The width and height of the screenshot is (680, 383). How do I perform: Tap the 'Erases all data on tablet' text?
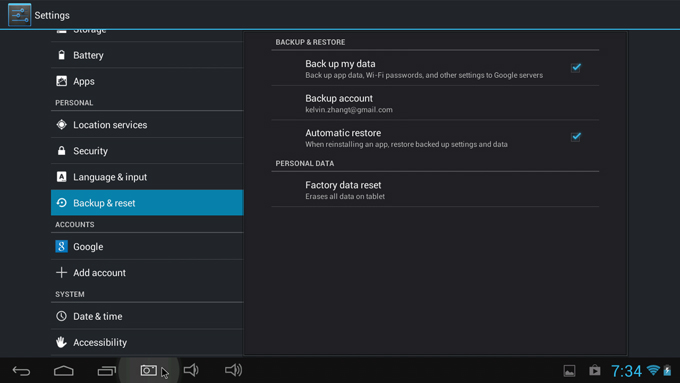(345, 196)
